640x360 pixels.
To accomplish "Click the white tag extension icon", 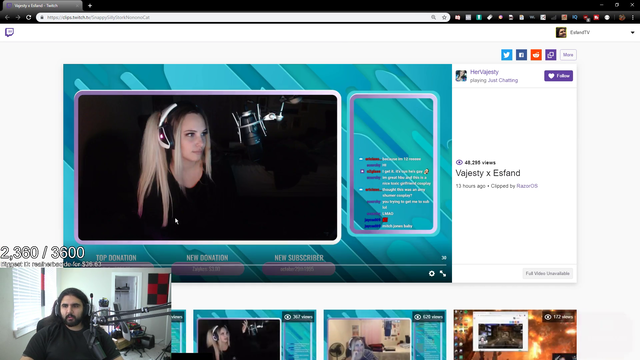I will click(489, 18).
